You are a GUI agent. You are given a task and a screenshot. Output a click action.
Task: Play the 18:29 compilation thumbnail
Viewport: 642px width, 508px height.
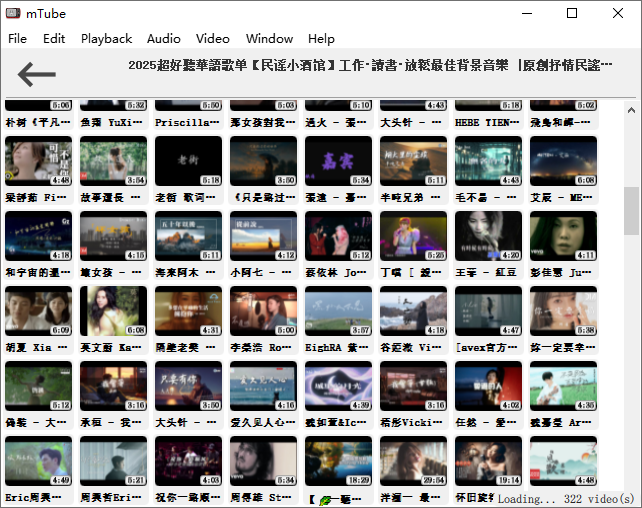pyautogui.click(x=339, y=461)
